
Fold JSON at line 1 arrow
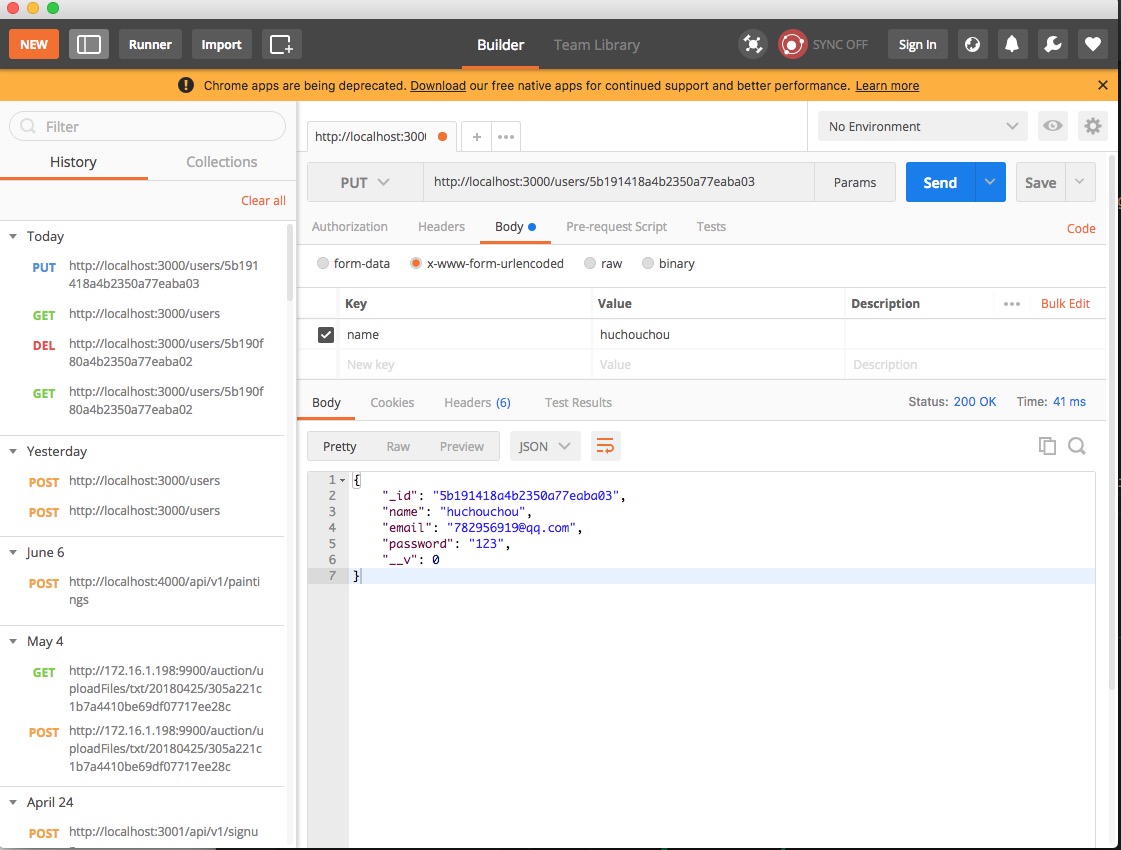click(342, 480)
